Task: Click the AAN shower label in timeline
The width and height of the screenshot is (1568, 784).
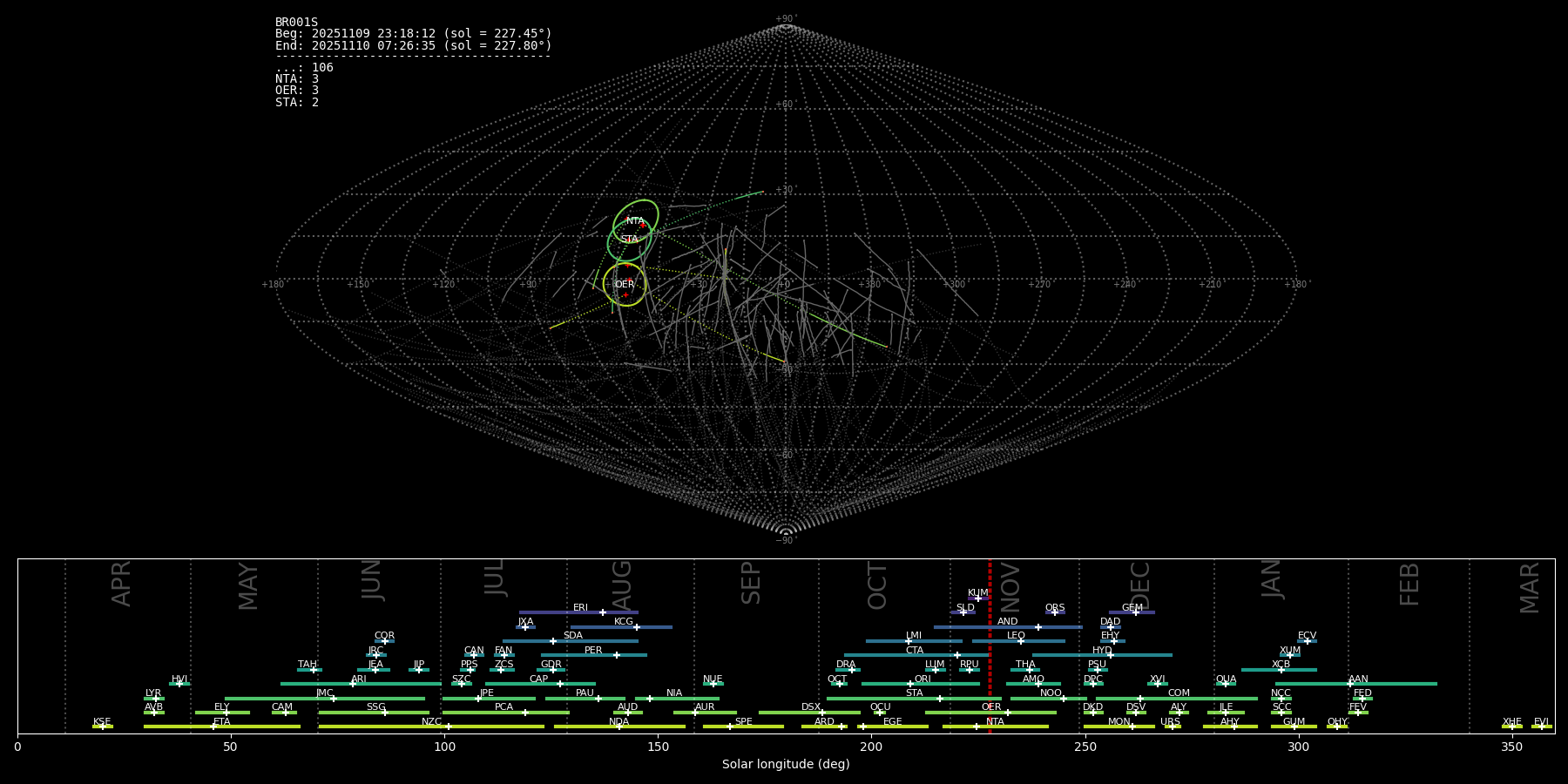Action: [1358, 679]
